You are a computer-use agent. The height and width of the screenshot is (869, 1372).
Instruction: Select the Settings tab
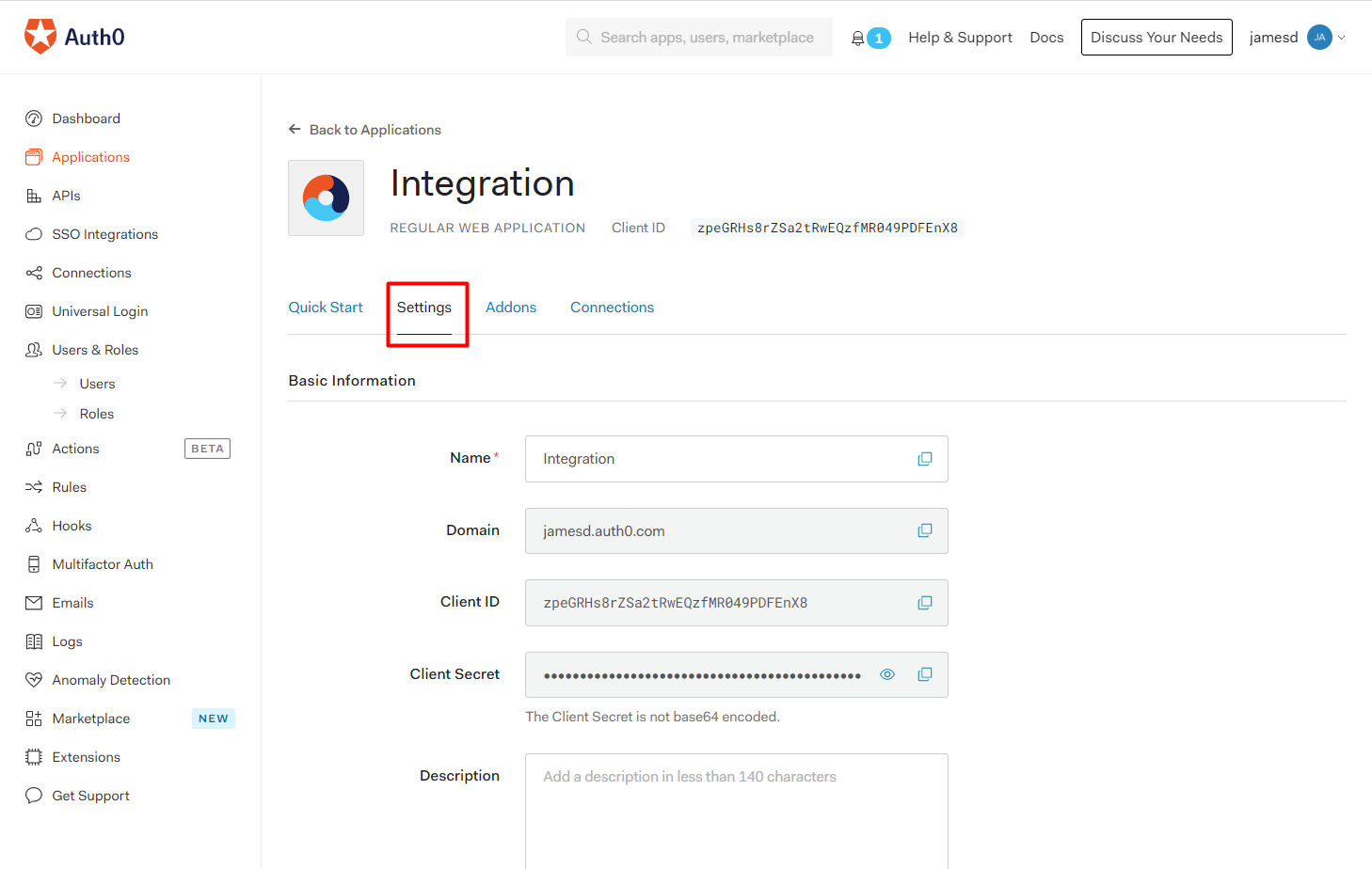pos(424,308)
